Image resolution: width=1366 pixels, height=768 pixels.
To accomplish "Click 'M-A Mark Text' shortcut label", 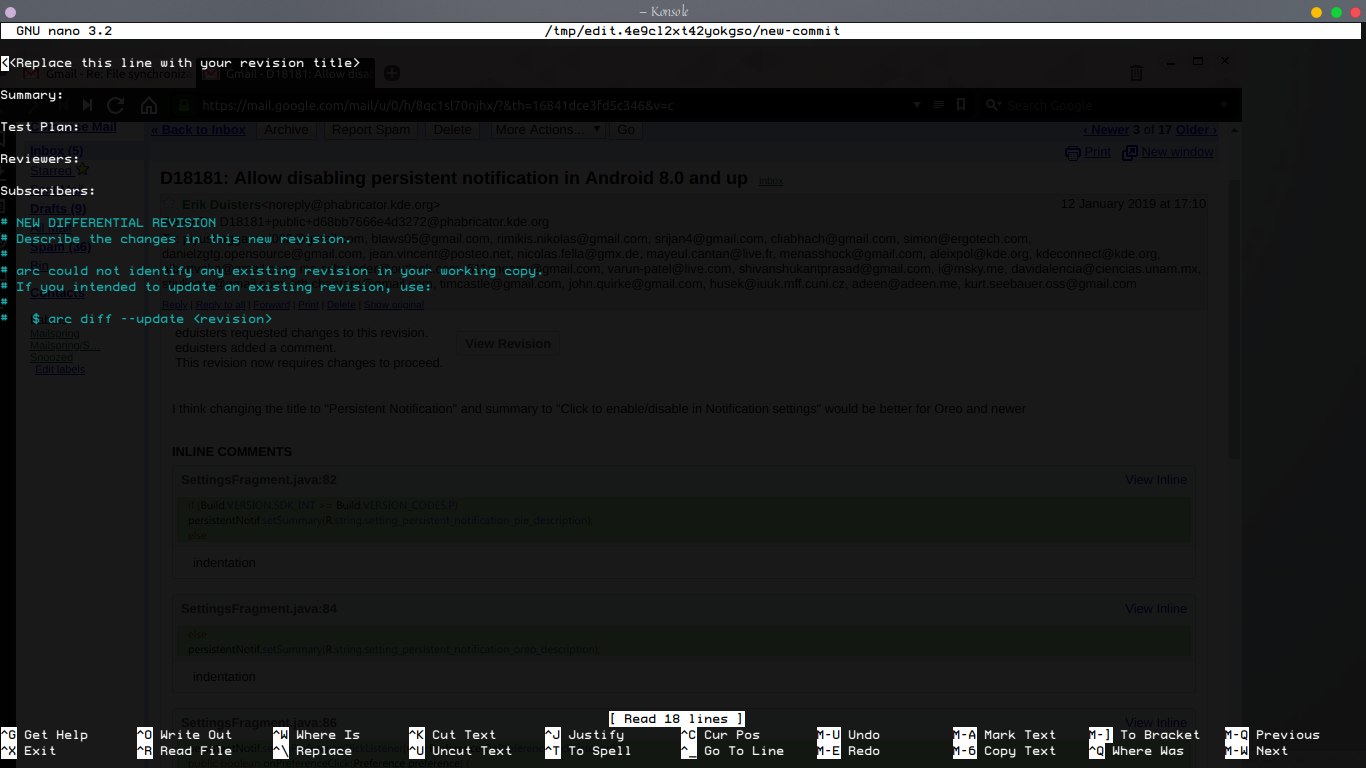I will pos(1004,735).
